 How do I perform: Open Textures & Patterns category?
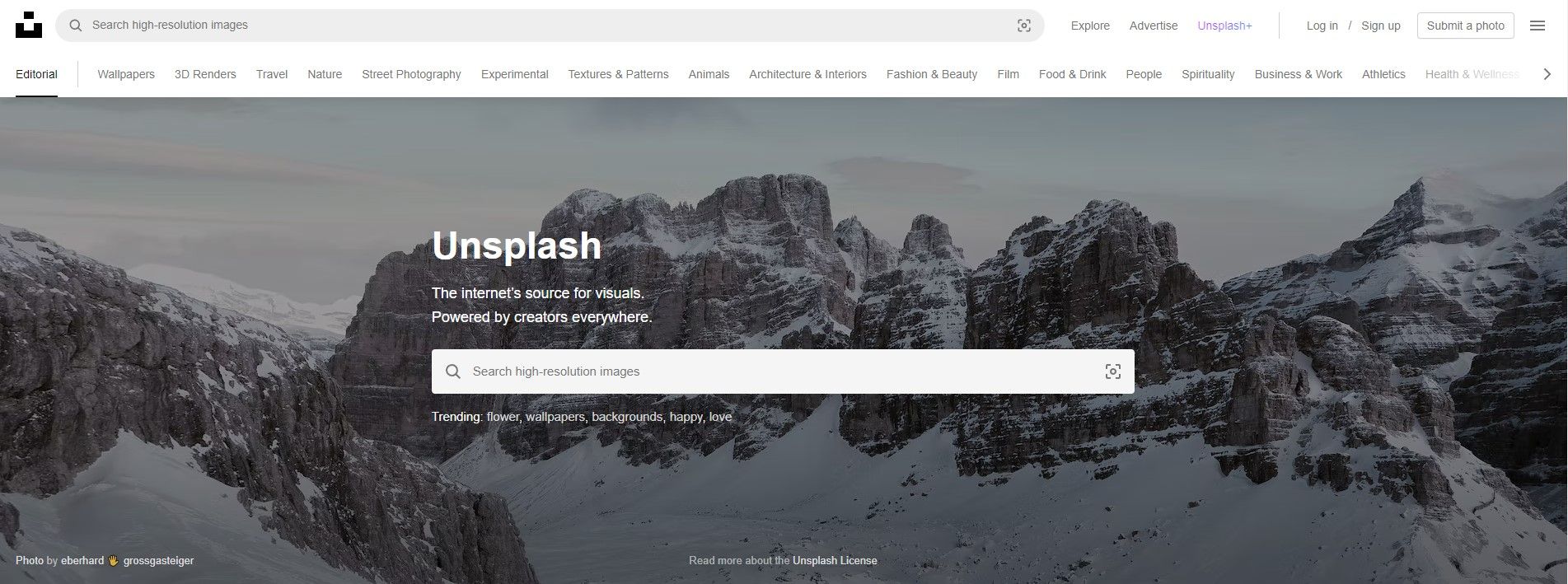[x=618, y=74]
